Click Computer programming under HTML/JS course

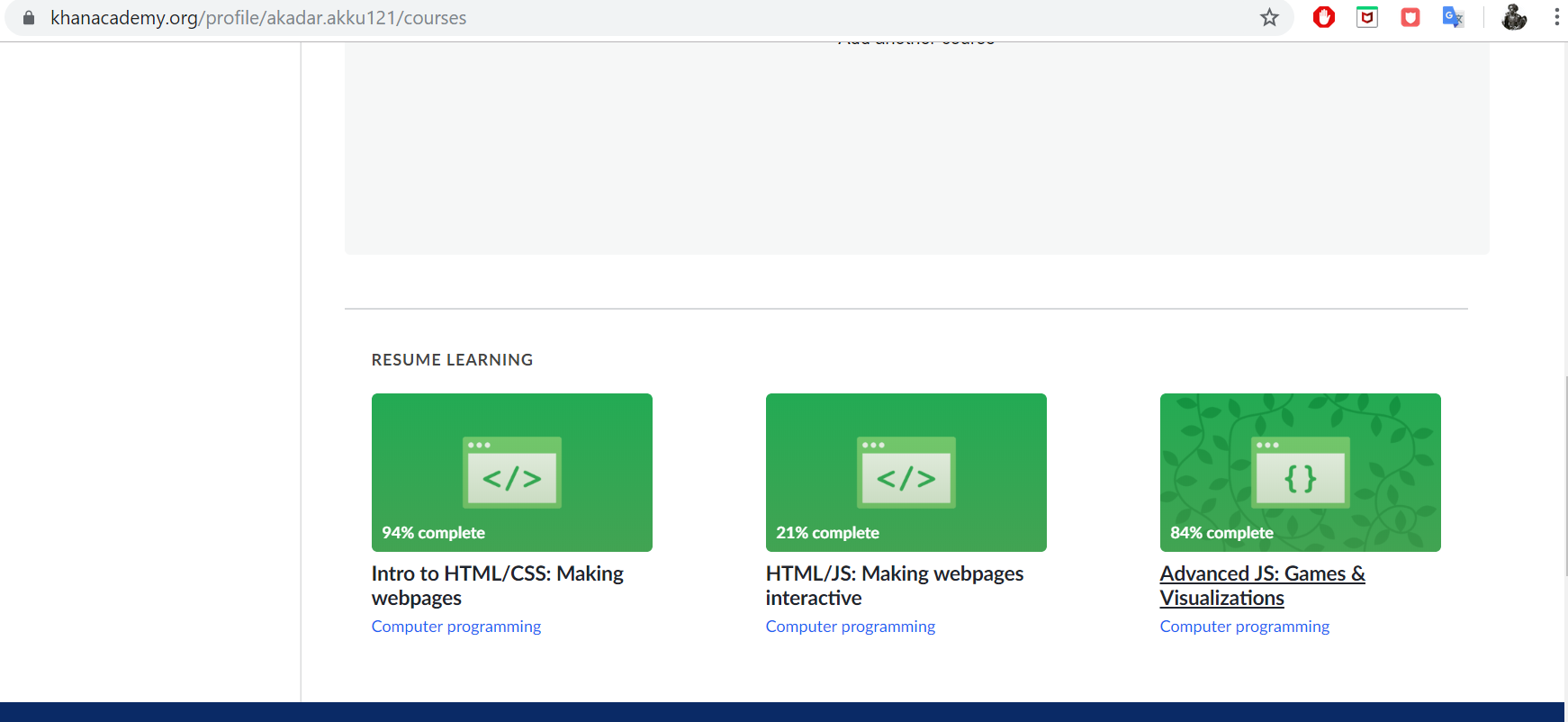pos(851,627)
